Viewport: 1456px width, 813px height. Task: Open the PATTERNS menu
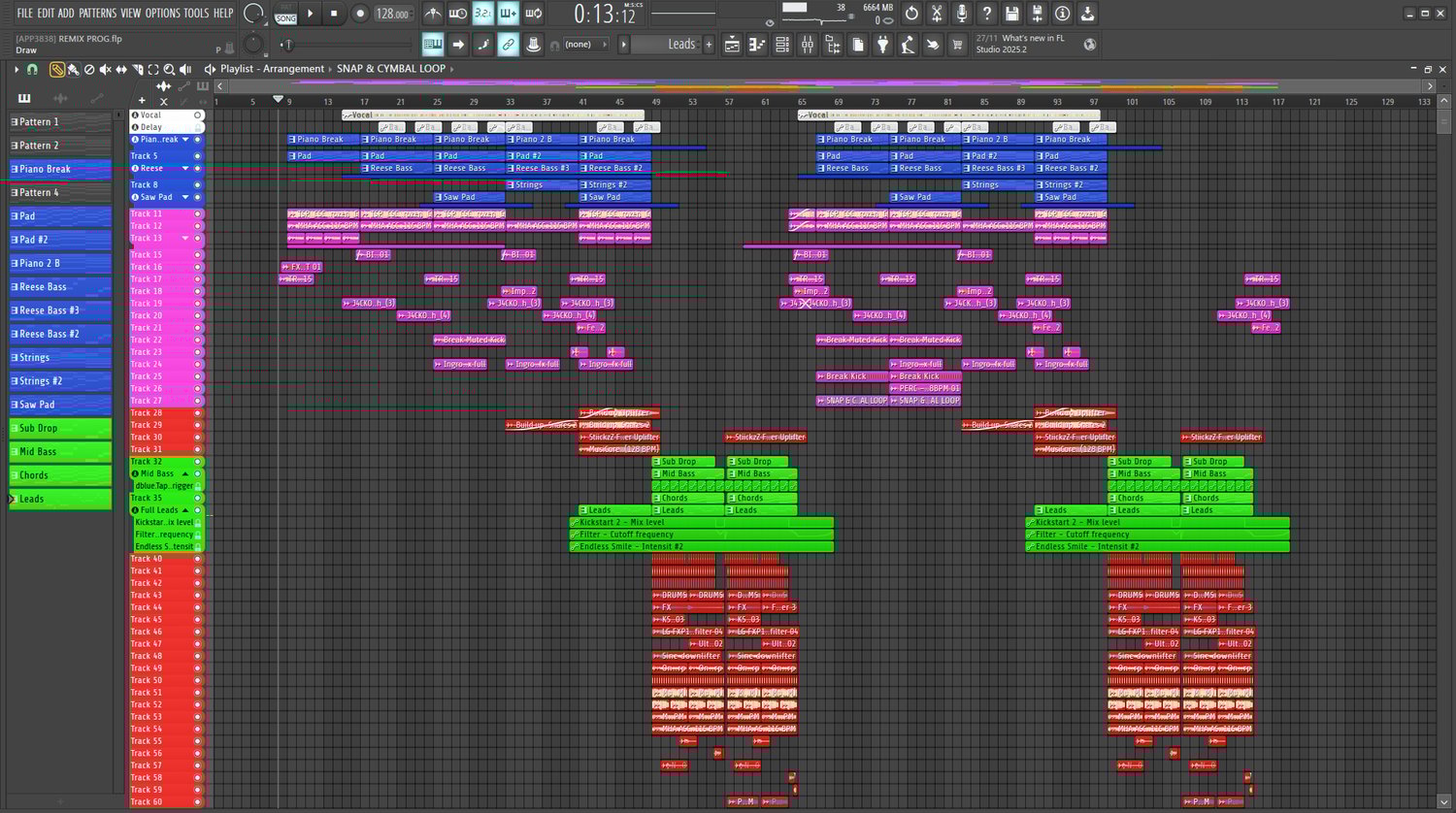pyautogui.click(x=97, y=14)
